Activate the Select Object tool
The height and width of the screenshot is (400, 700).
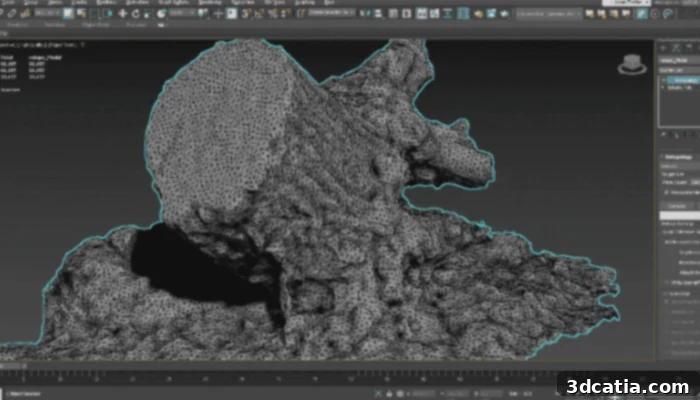68,13
